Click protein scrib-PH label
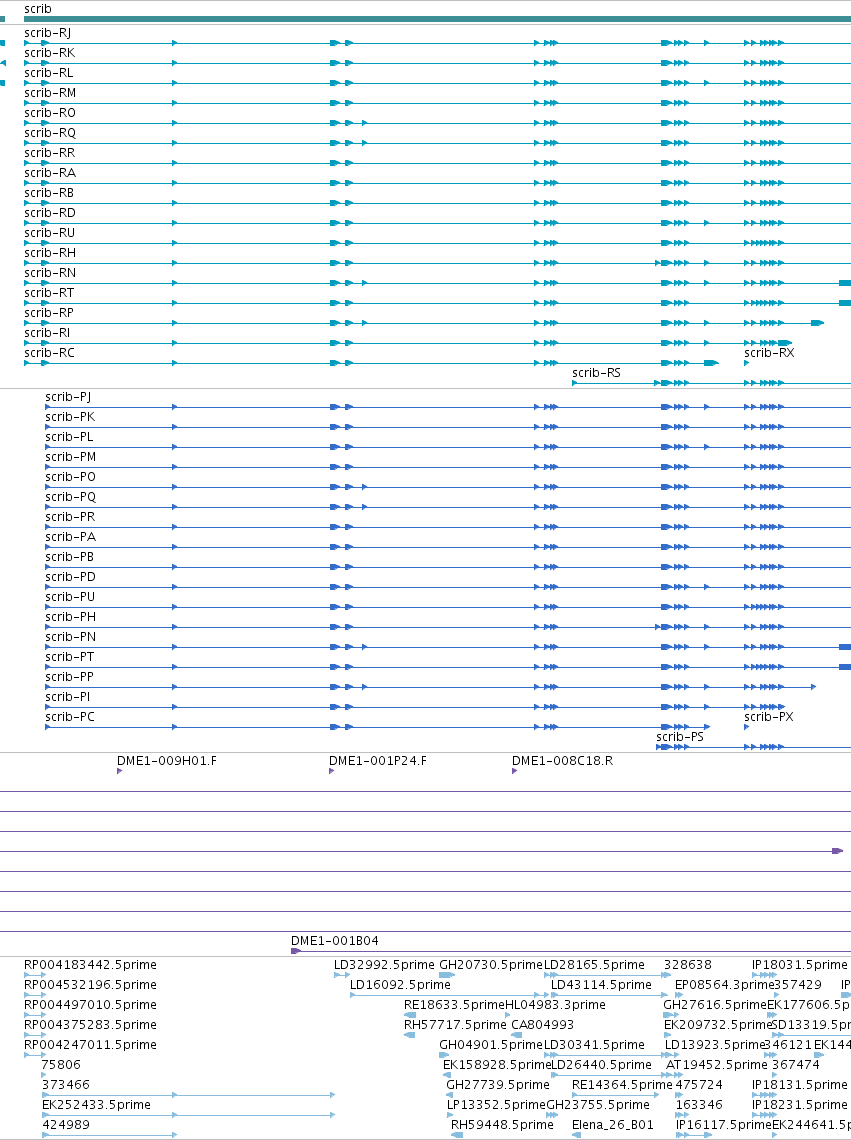851x1140 pixels. tap(71, 617)
